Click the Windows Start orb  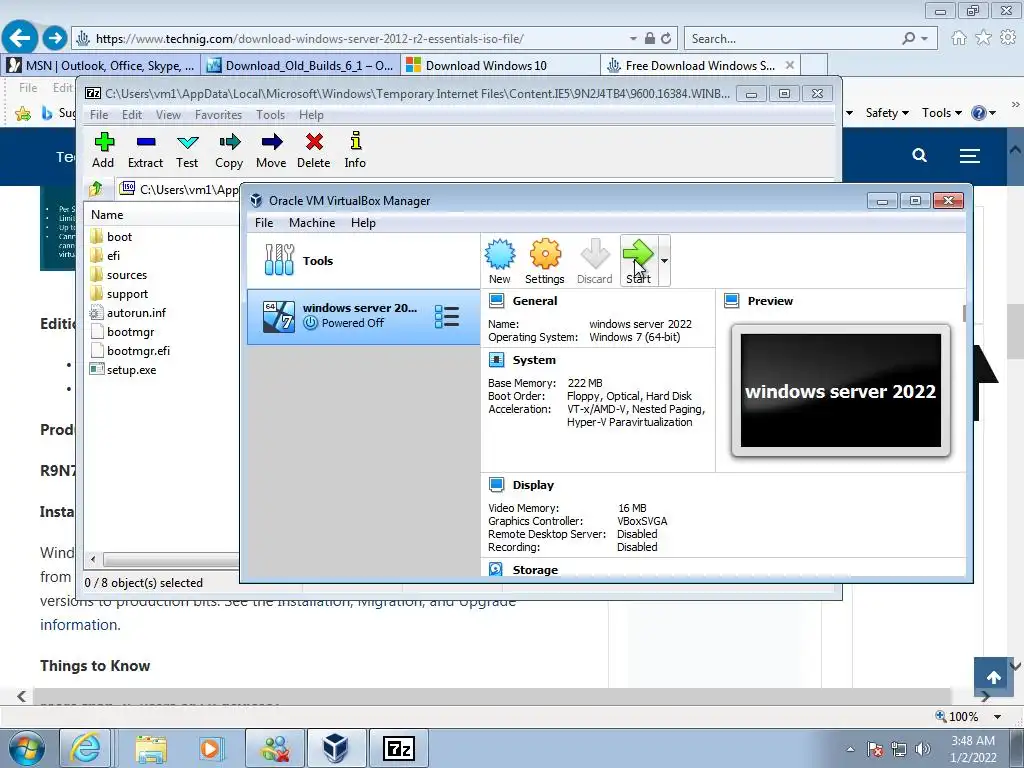[26, 748]
